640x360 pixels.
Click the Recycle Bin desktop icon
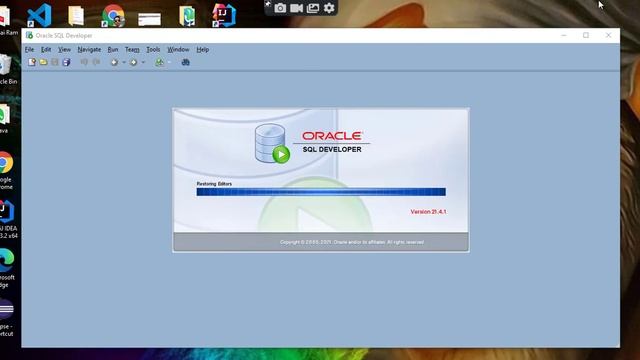(x=7, y=69)
